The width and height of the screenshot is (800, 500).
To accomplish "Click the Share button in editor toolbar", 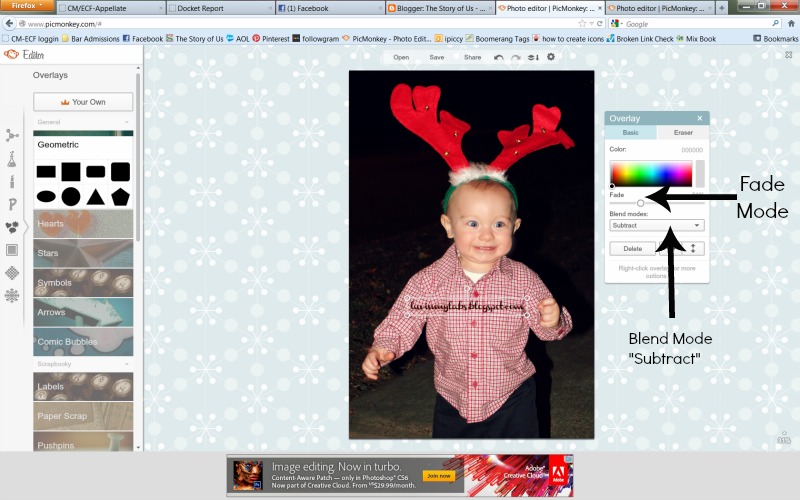I will pyautogui.click(x=472, y=58).
